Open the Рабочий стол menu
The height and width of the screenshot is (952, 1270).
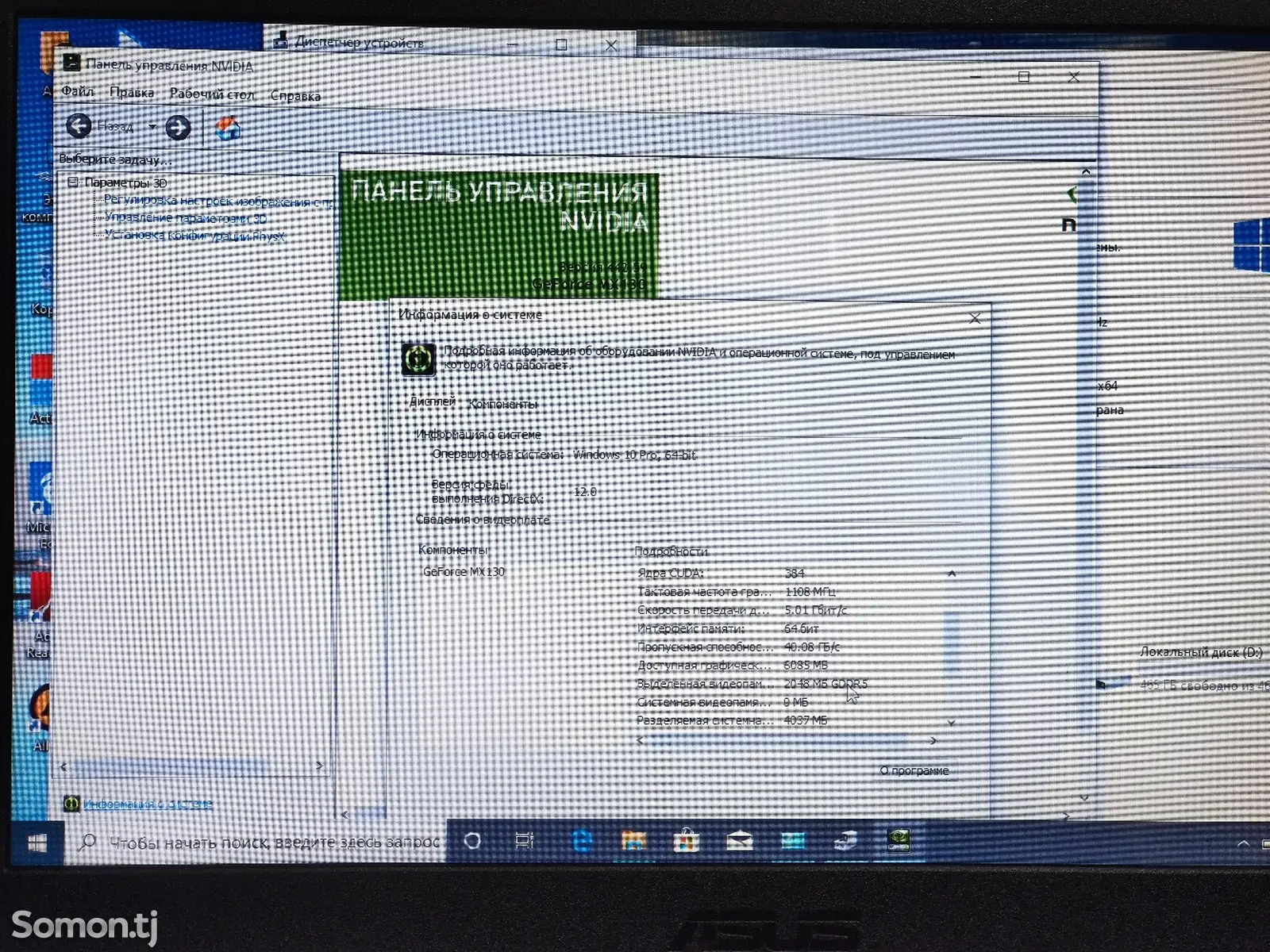click(x=212, y=94)
